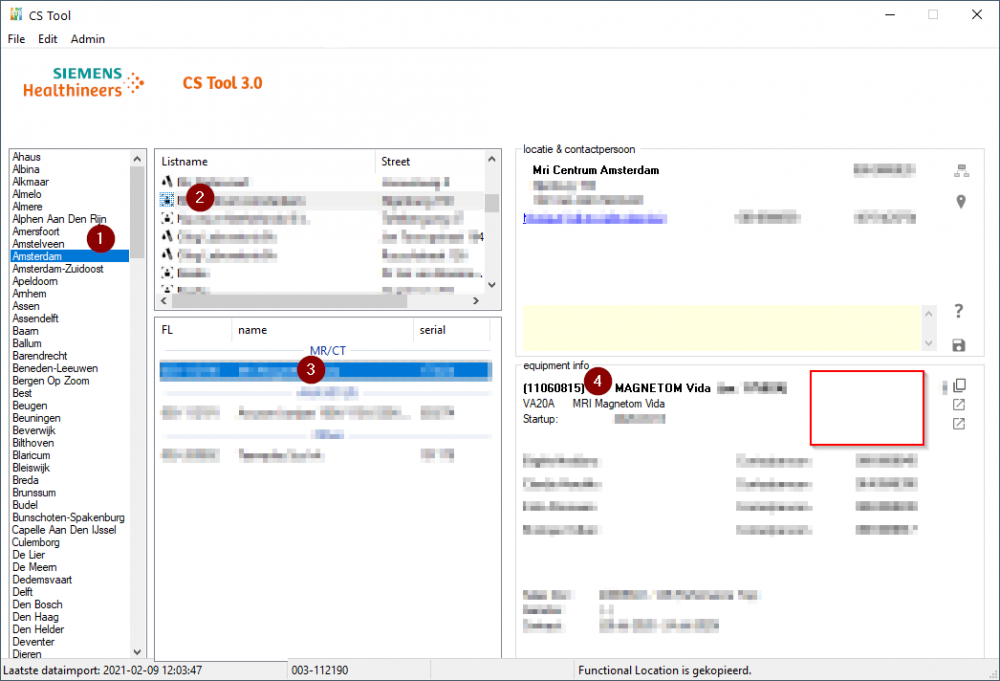This screenshot has width=1000, height=681.
Task: Select Assen in the city list
Action: (x=26, y=306)
